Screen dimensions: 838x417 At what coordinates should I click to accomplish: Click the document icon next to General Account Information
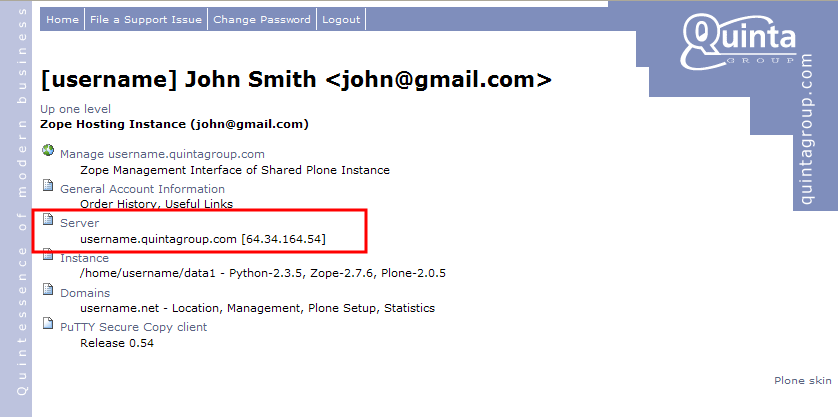click(47, 186)
